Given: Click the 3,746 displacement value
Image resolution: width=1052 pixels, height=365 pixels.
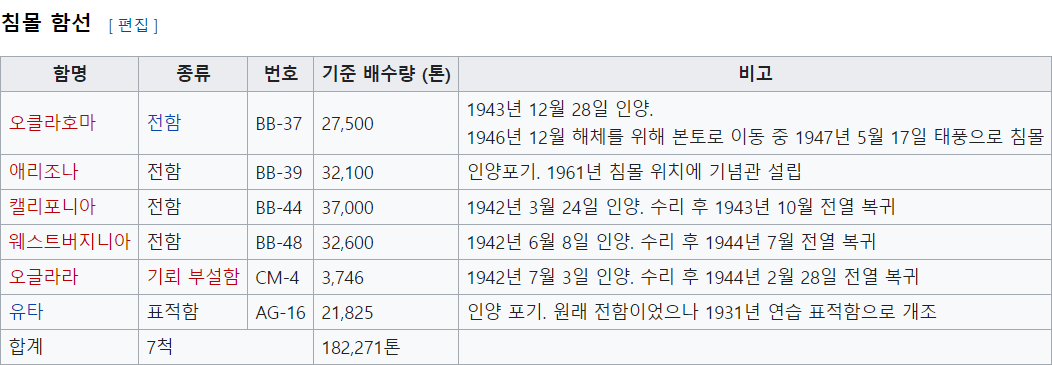Looking at the screenshot, I should coord(342,277).
